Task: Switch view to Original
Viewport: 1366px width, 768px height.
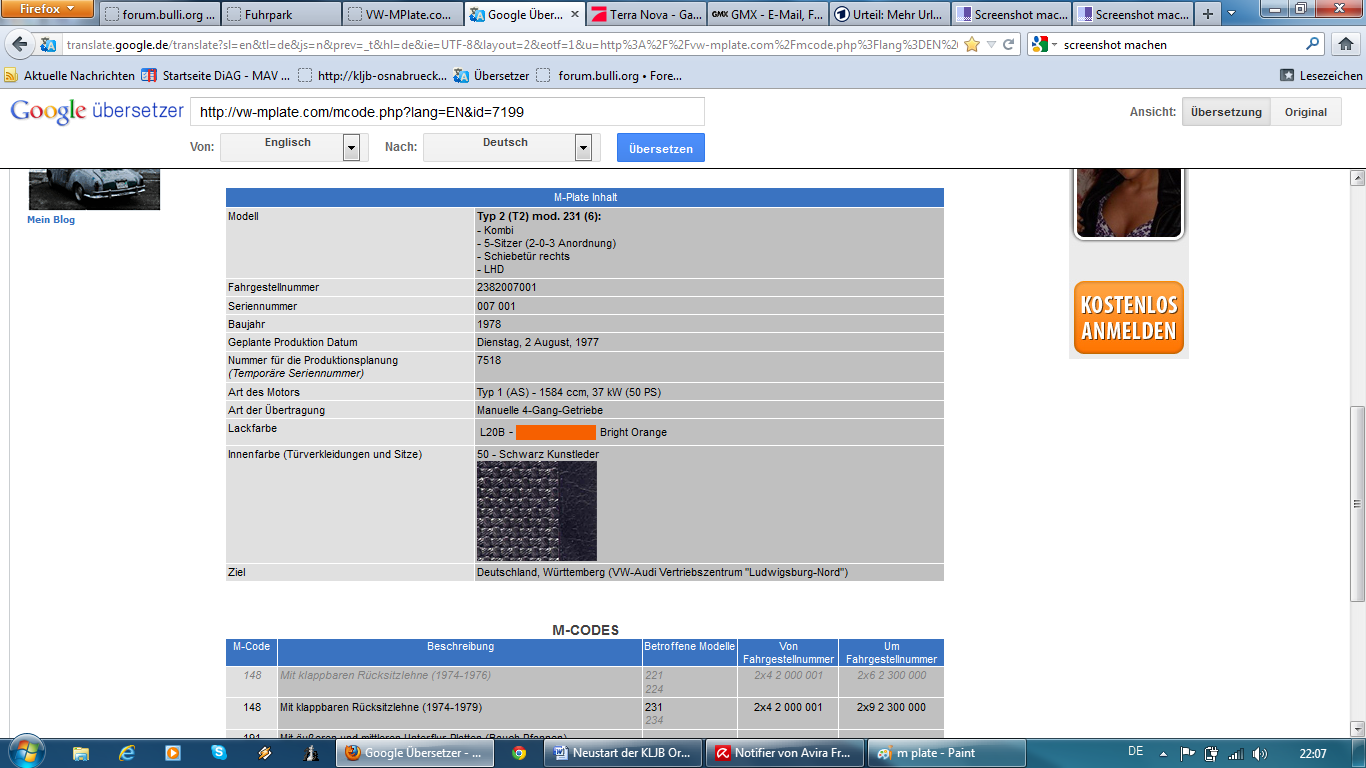Action: [1305, 112]
